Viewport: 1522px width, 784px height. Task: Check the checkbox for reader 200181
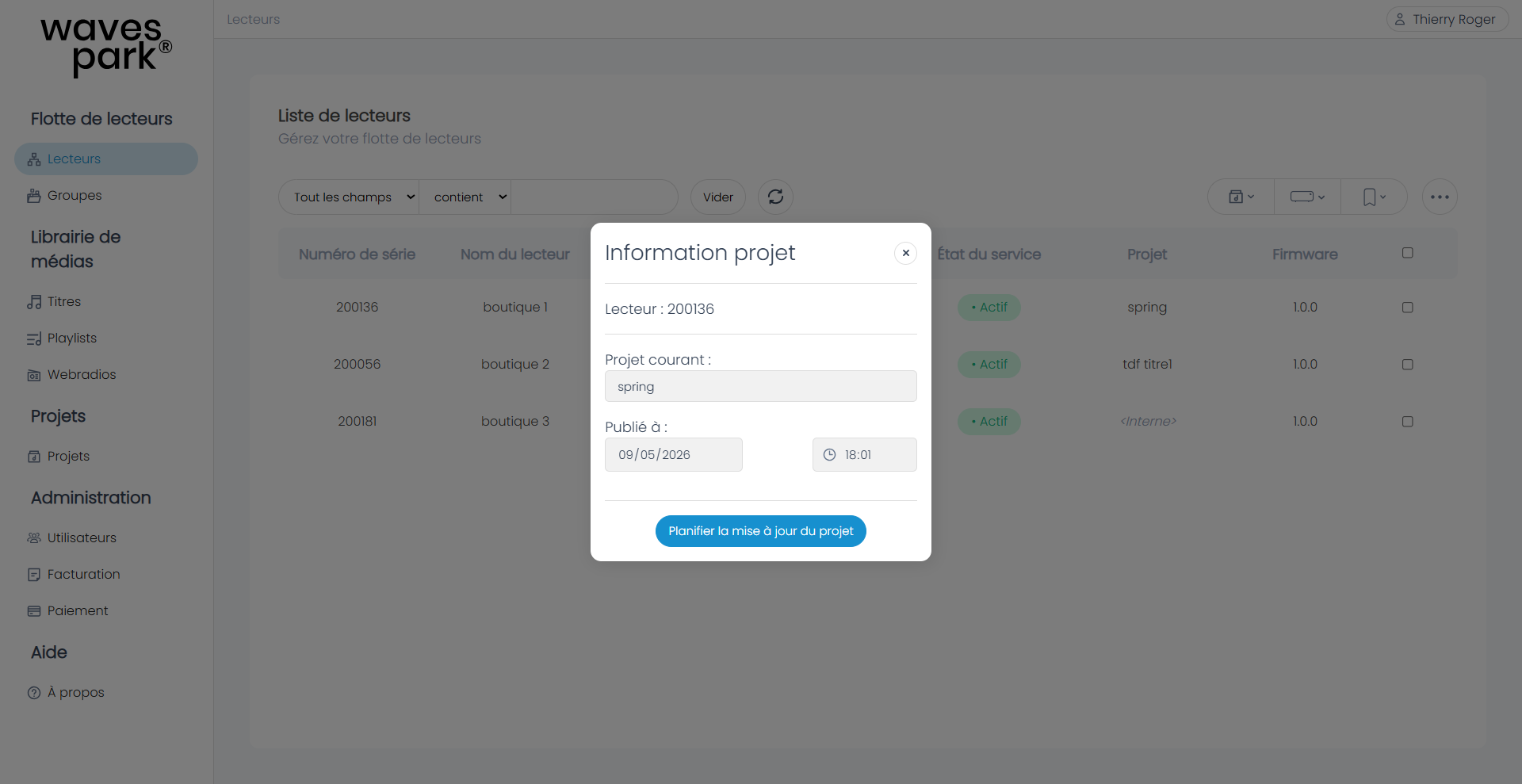click(x=1407, y=421)
